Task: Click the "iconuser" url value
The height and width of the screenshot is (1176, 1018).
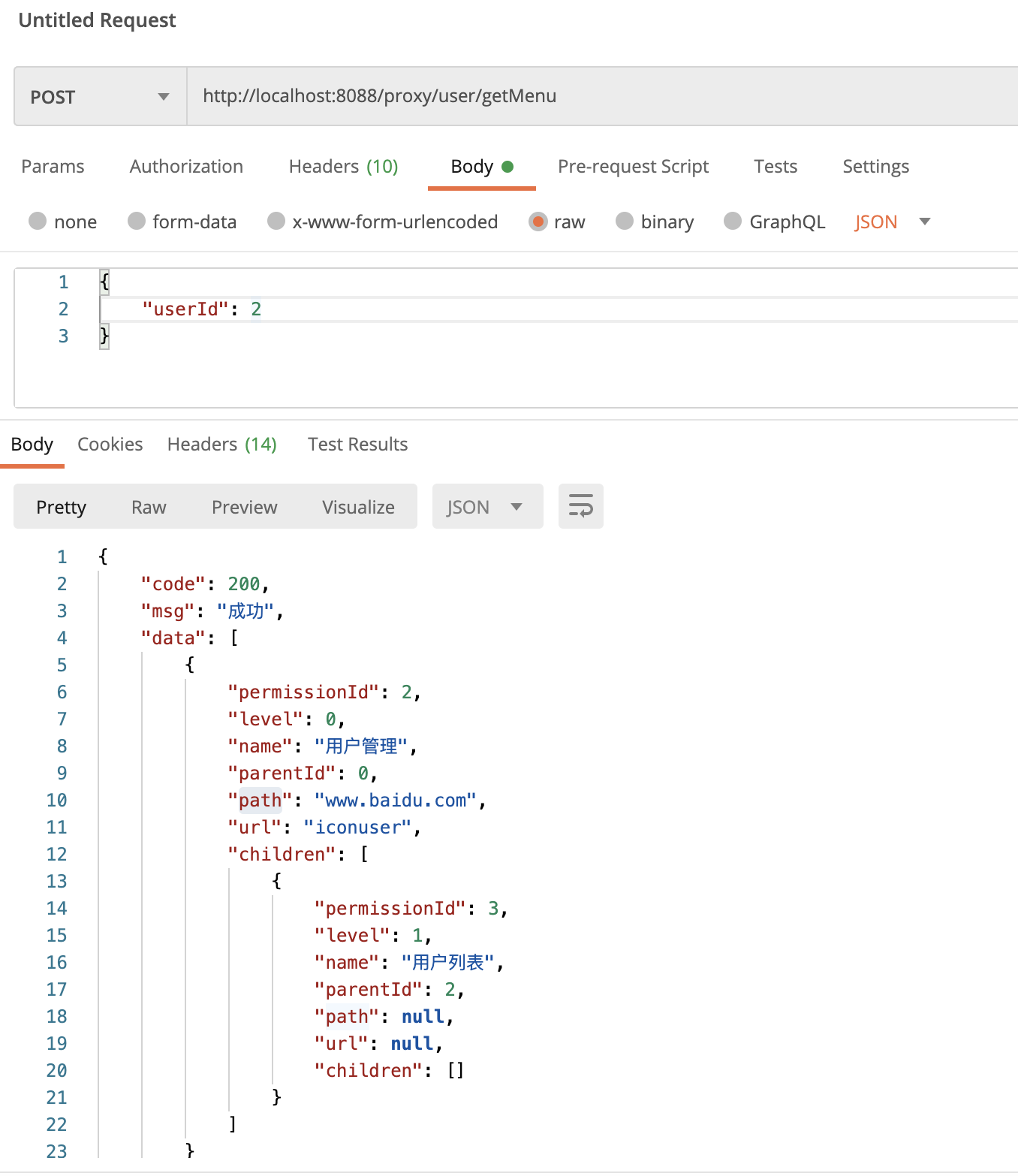Action: point(358,827)
